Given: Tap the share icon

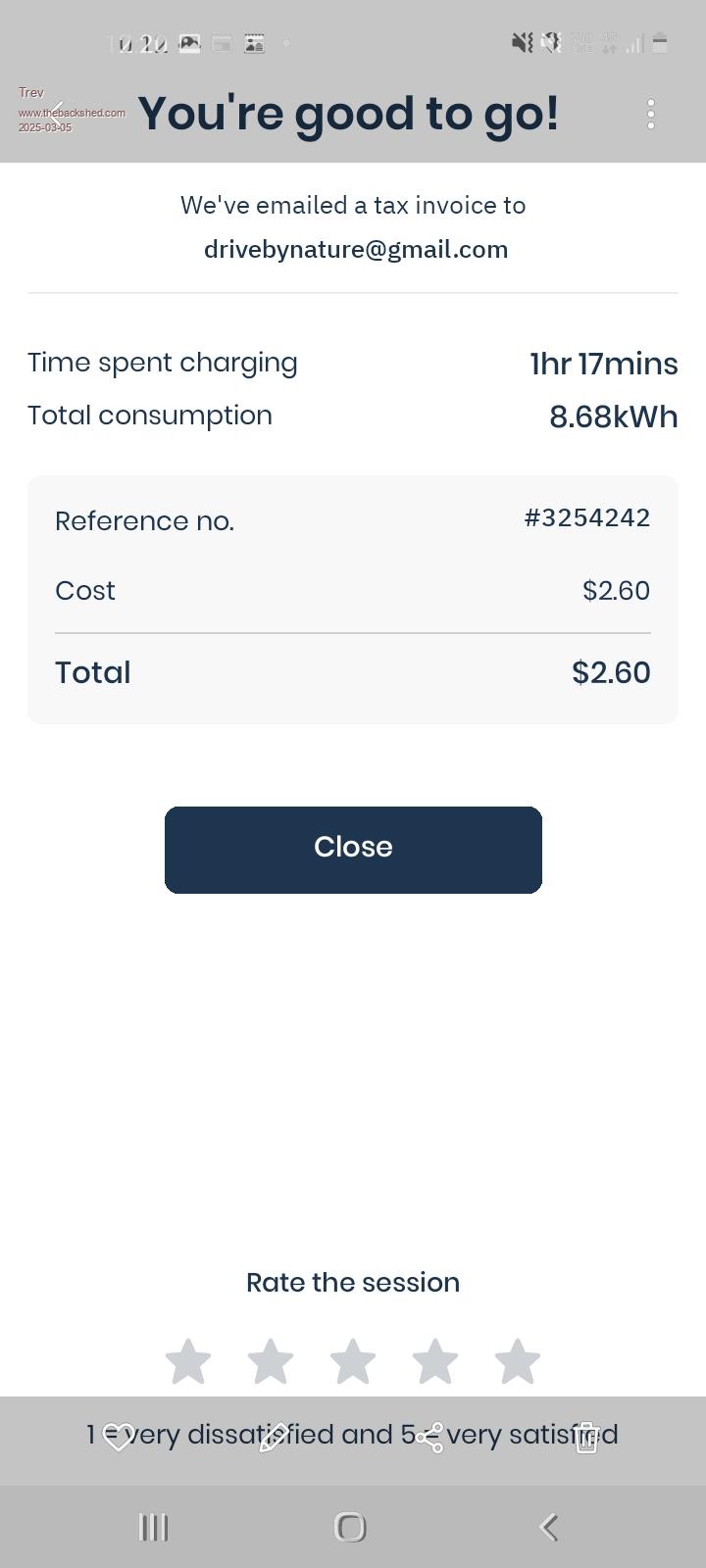Looking at the screenshot, I should (429, 1438).
